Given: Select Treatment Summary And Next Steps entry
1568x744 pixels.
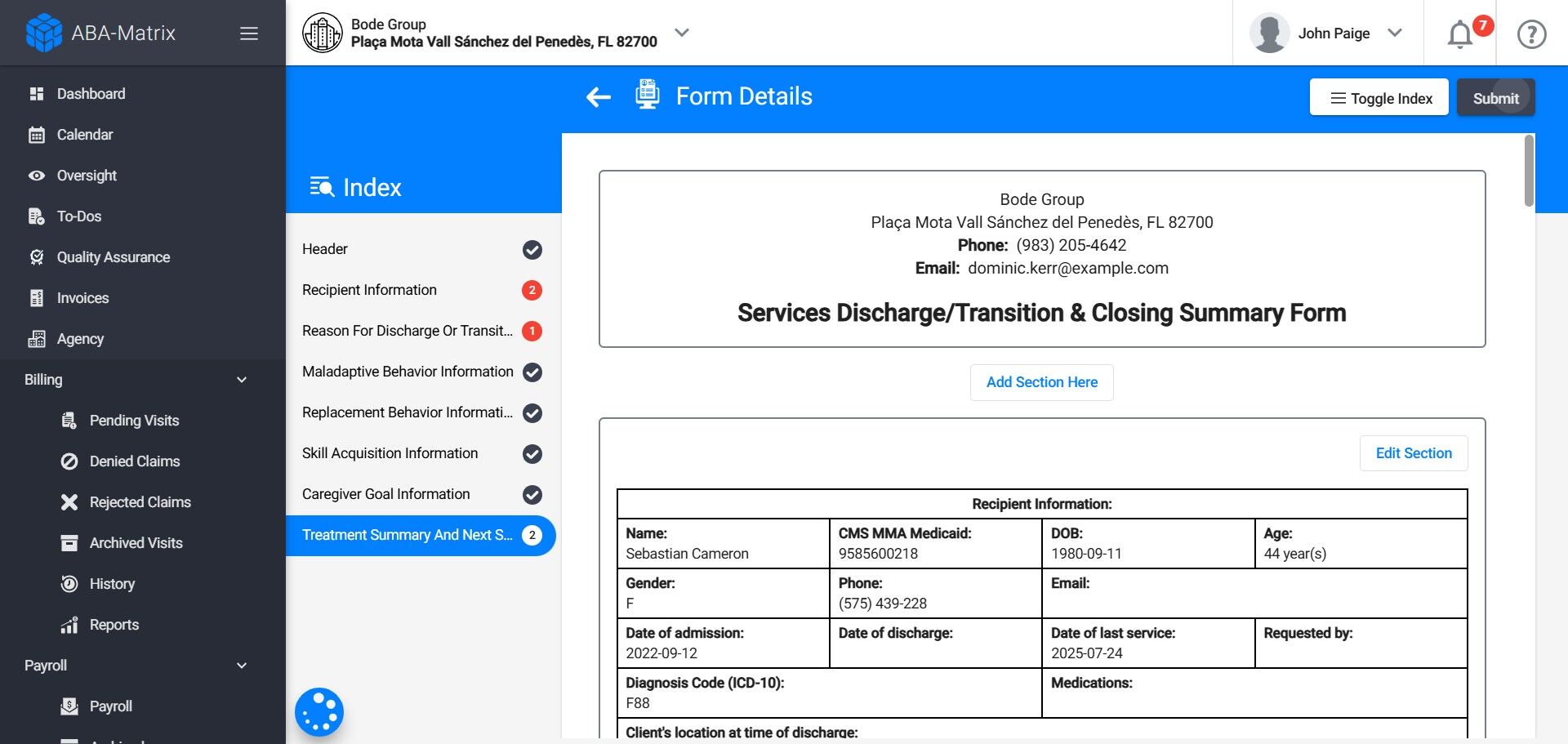Looking at the screenshot, I should pos(421,535).
